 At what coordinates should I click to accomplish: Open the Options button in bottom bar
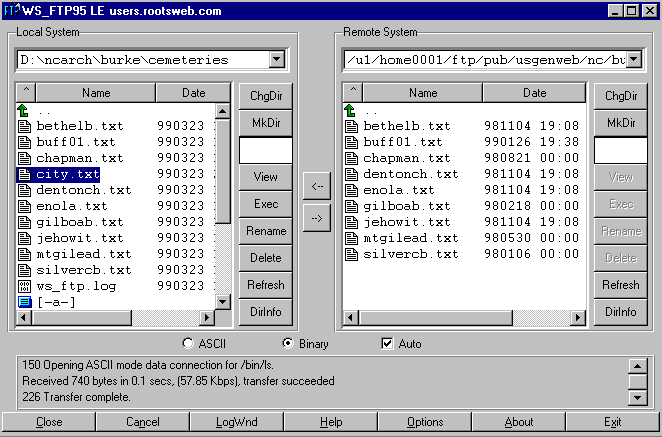[x=424, y=422]
